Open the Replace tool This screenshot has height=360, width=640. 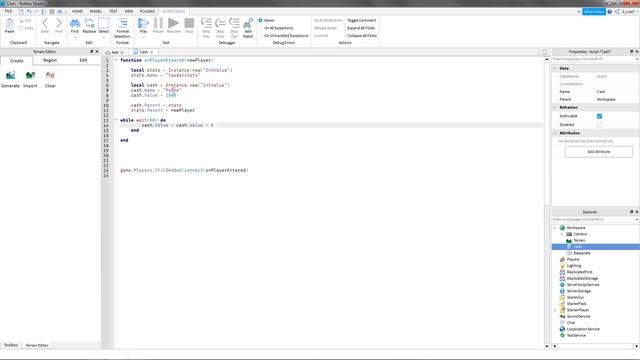(x=89, y=23)
